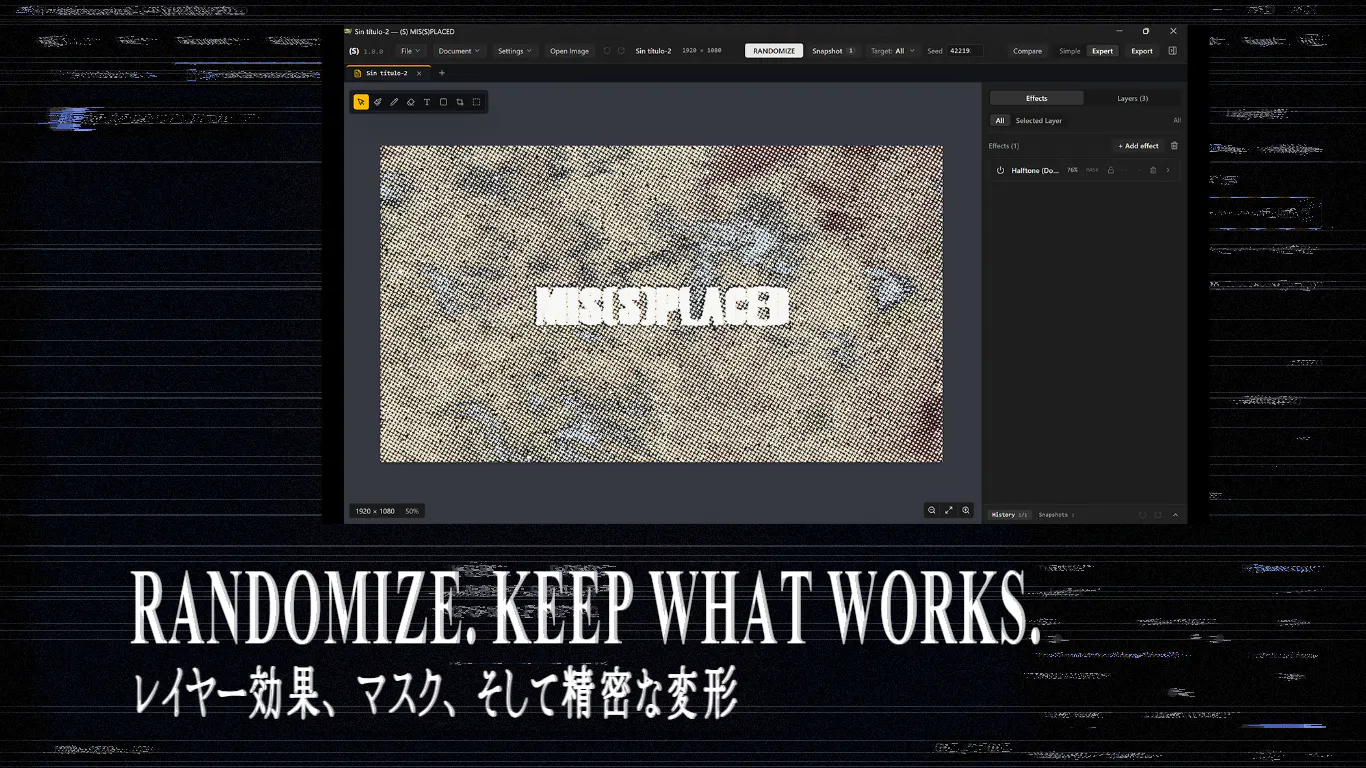This screenshot has height=768, width=1366.
Task: Zoom in on the canvas
Action: [x=966, y=510]
